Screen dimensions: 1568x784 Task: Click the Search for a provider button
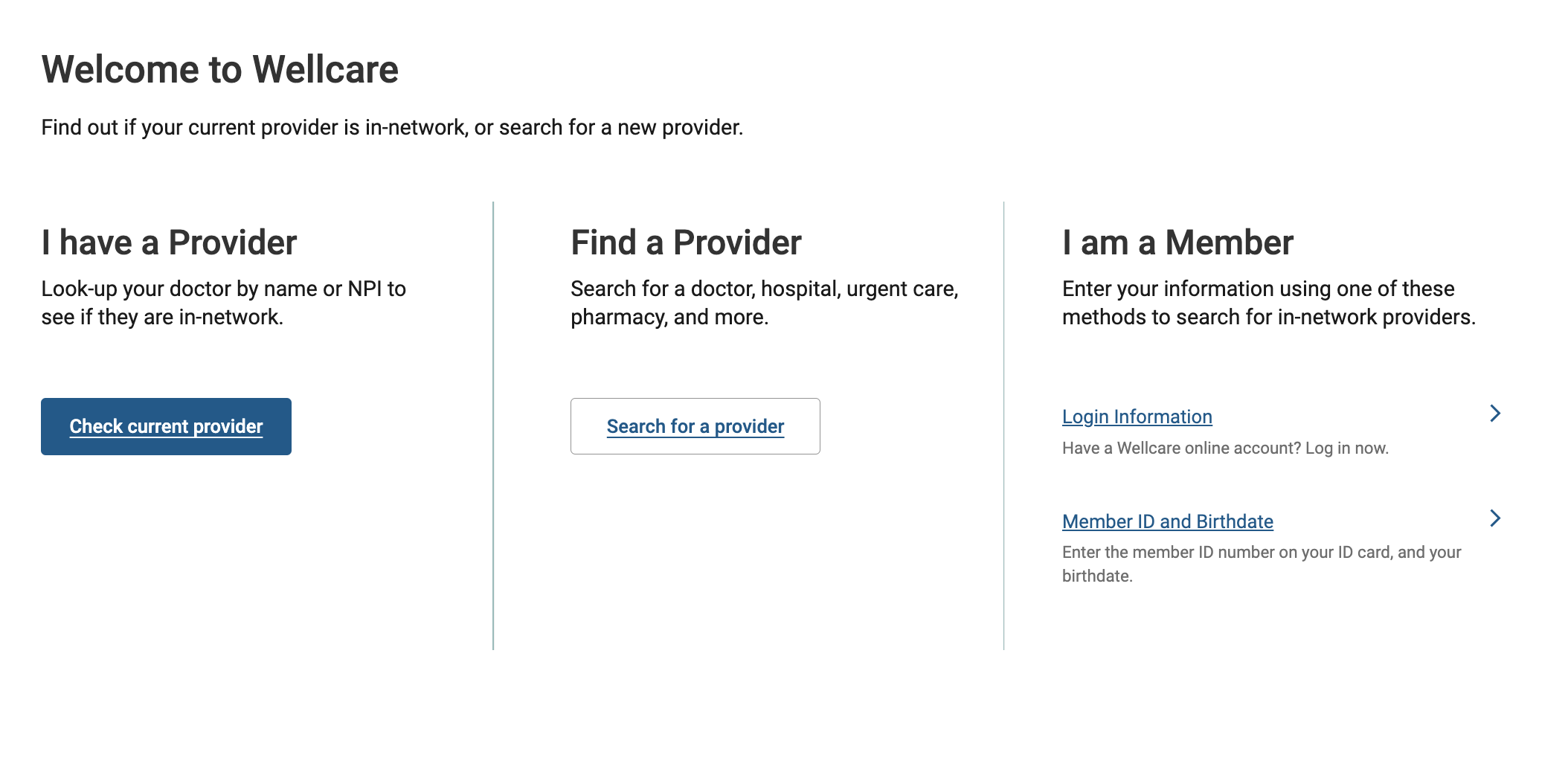coord(695,426)
